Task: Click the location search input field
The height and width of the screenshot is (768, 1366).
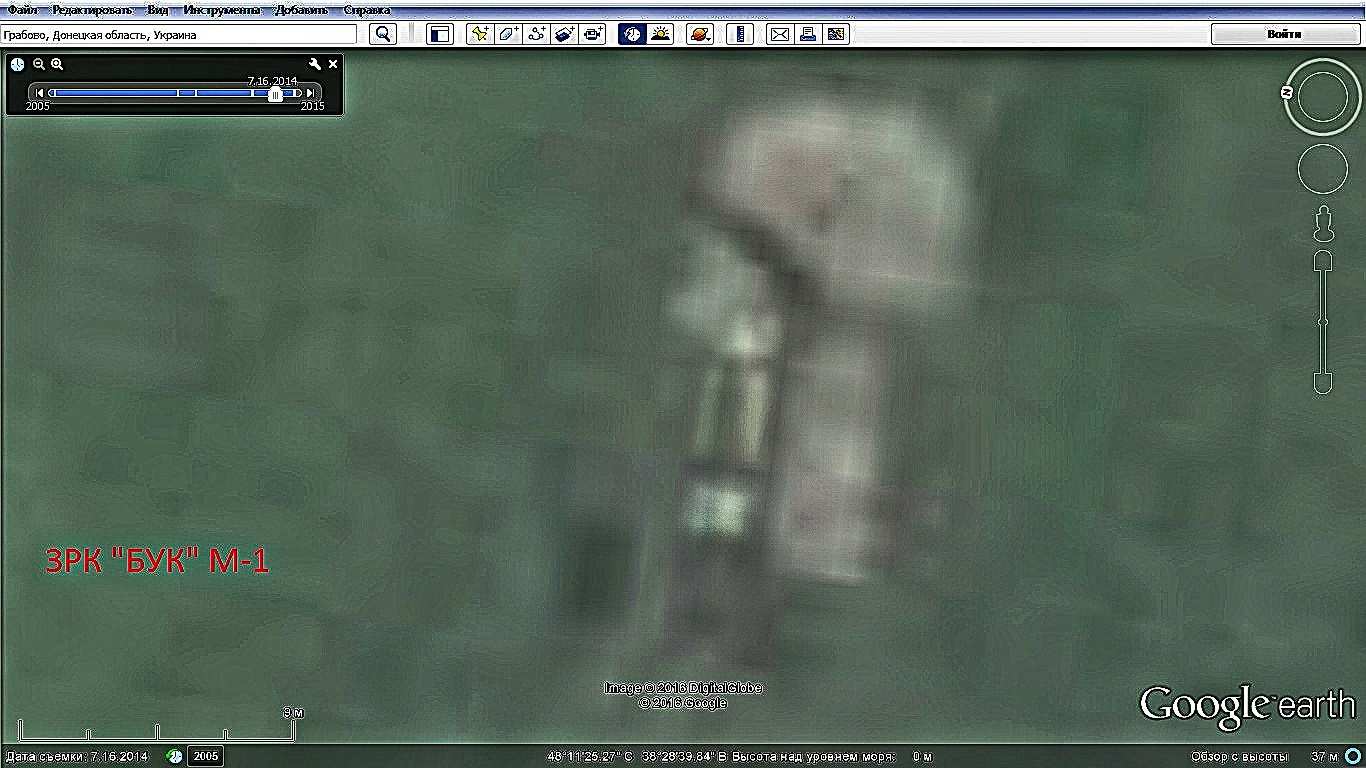Action: tap(180, 35)
